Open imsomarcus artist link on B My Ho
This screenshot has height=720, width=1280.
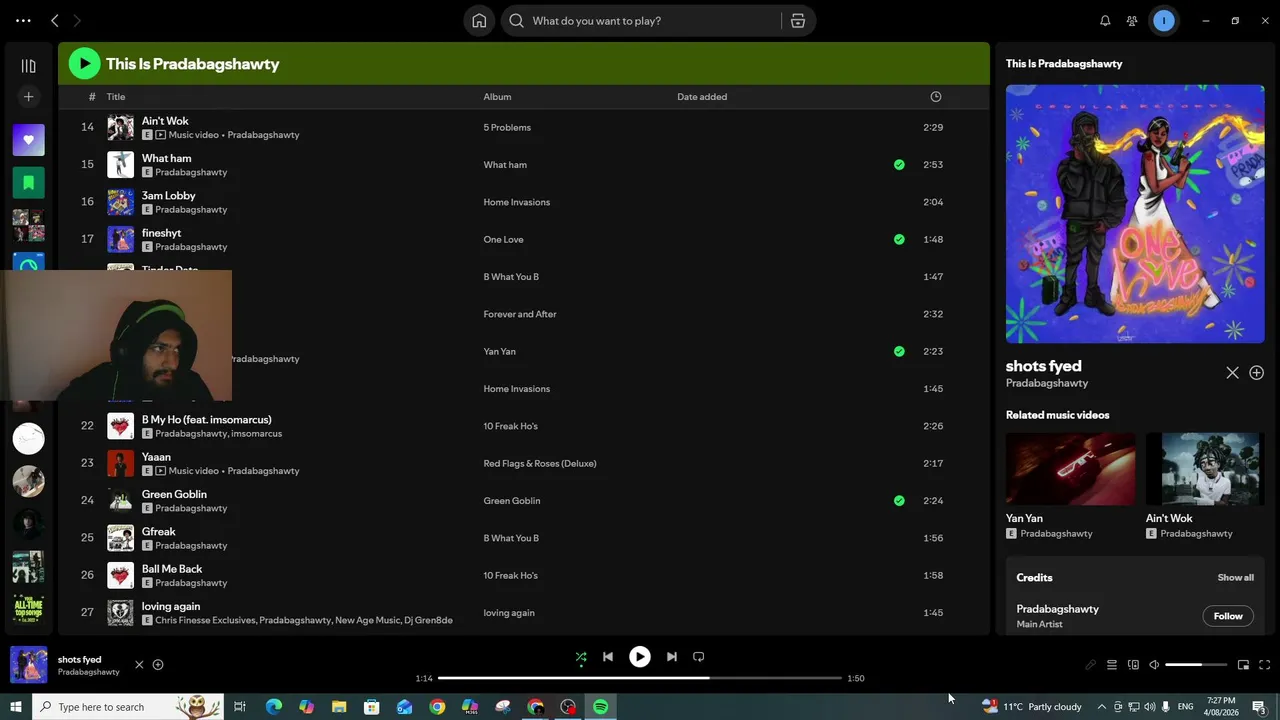pos(256,434)
